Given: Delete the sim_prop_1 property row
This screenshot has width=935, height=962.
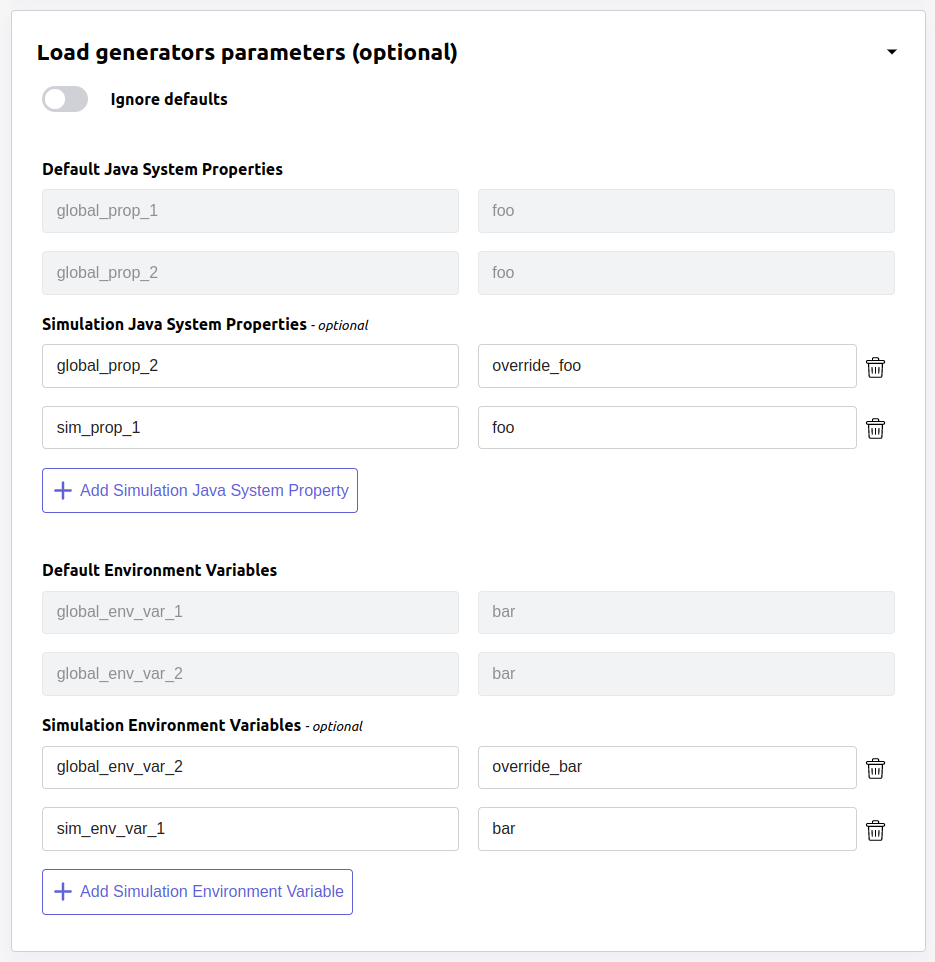Looking at the screenshot, I should point(875,428).
